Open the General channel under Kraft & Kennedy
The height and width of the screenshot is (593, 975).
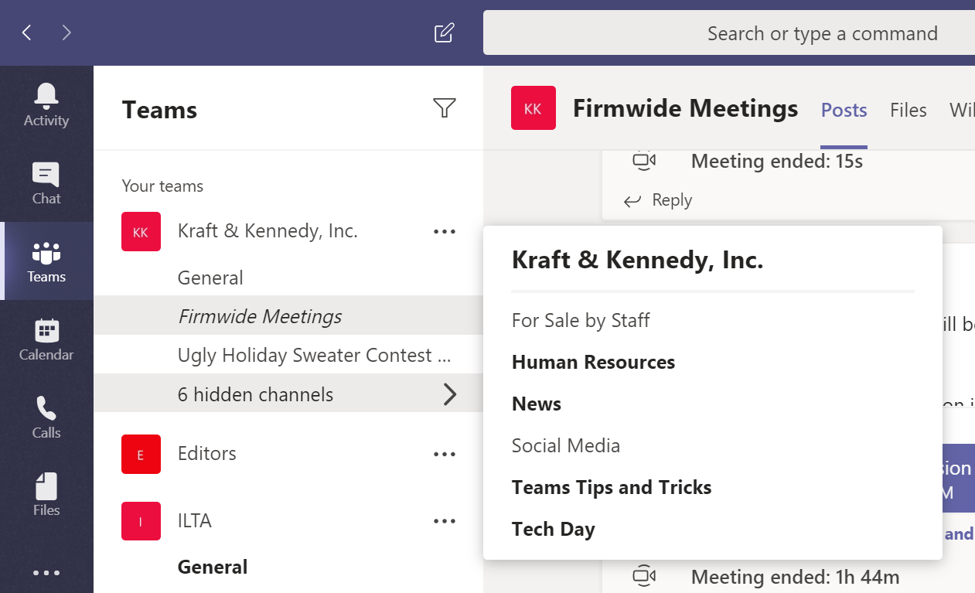[x=210, y=278]
